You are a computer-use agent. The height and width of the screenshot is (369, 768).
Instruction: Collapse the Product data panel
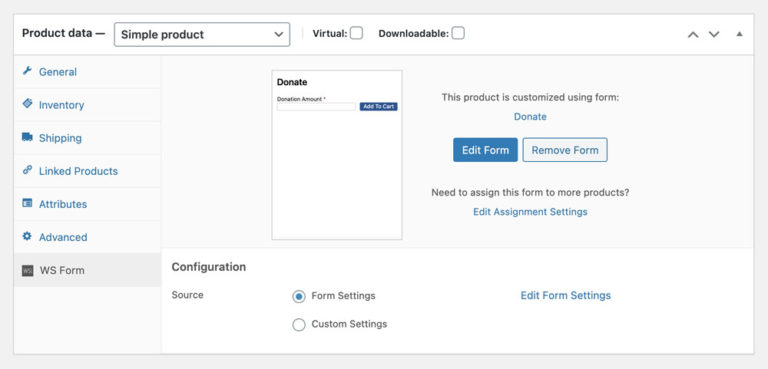pos(740,34)
